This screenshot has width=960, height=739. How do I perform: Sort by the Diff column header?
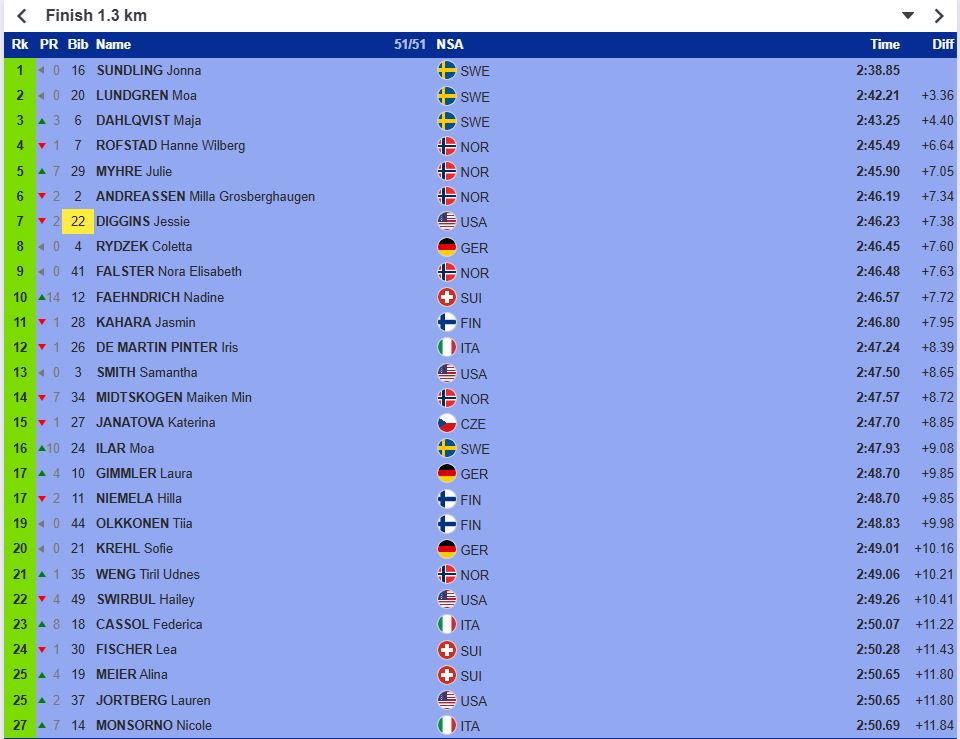click(x=943, y=45)
